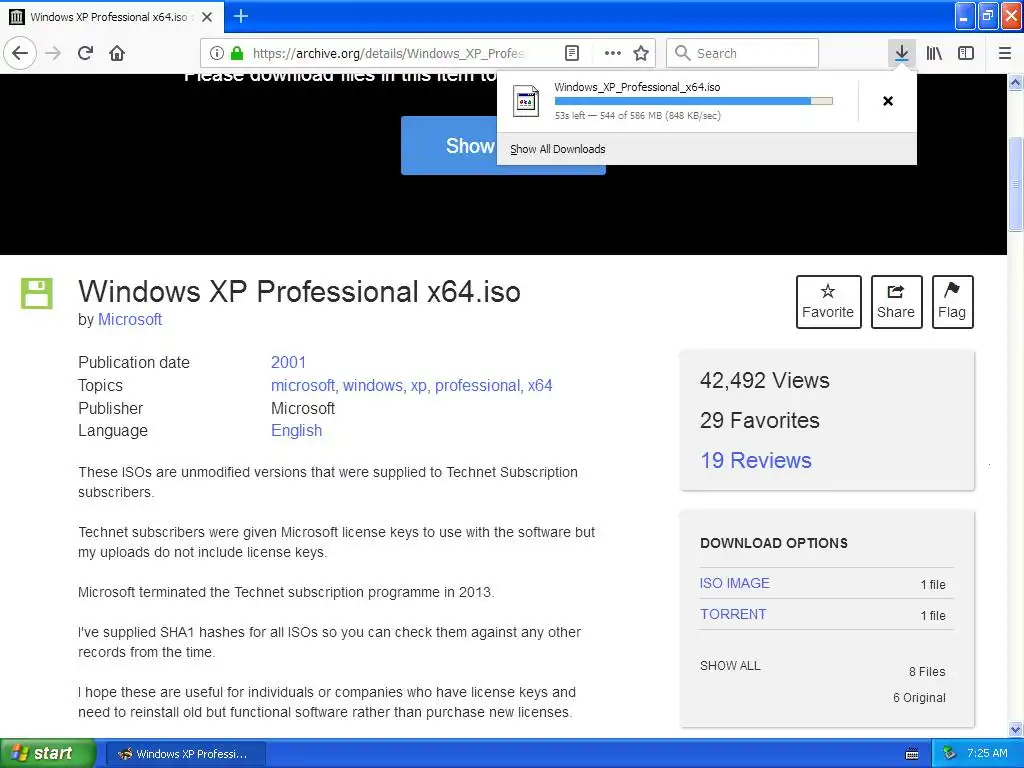
Task: Open the windows topic link
Action: tap(372, 385)
